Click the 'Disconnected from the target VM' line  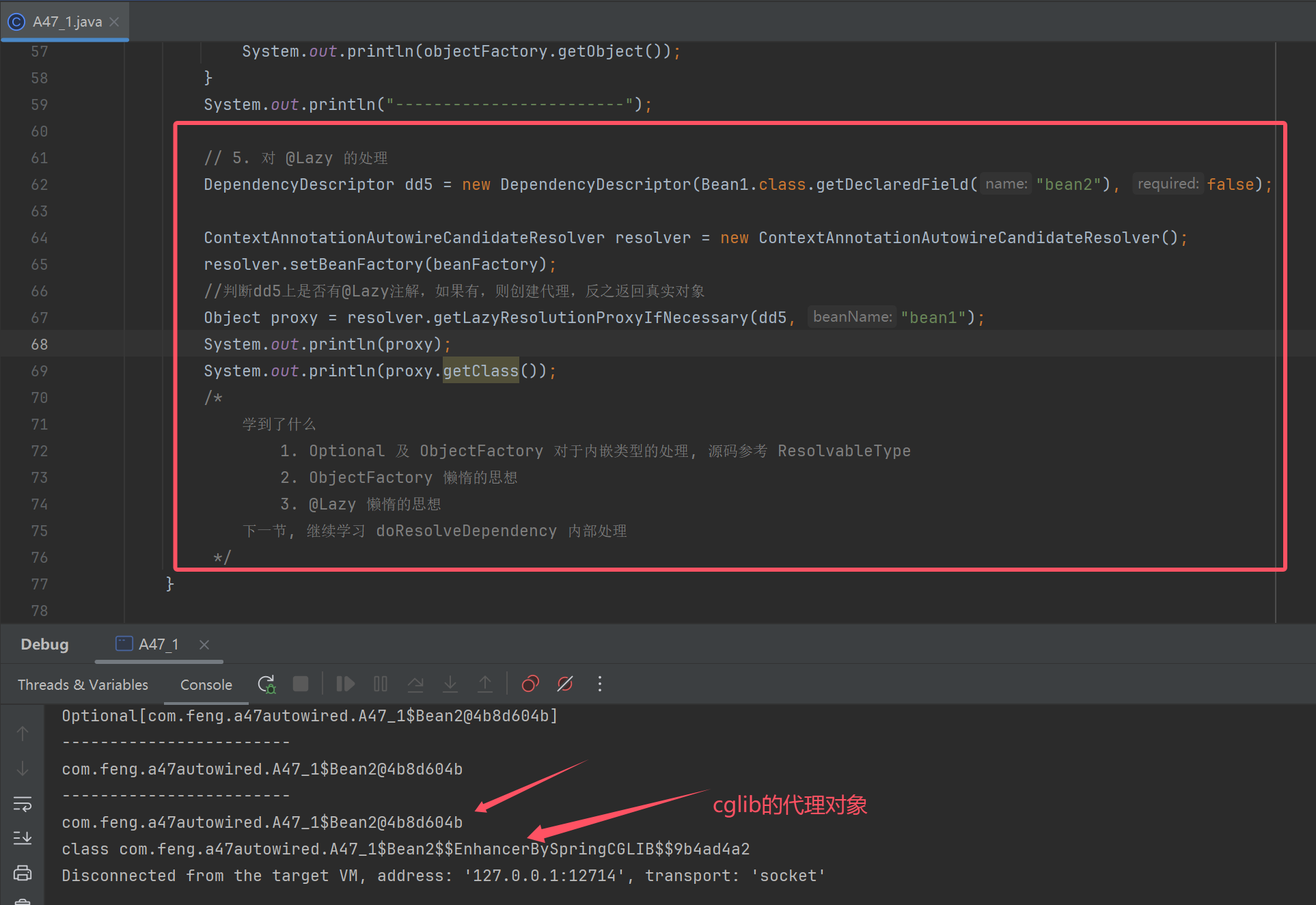click(443, 876)
